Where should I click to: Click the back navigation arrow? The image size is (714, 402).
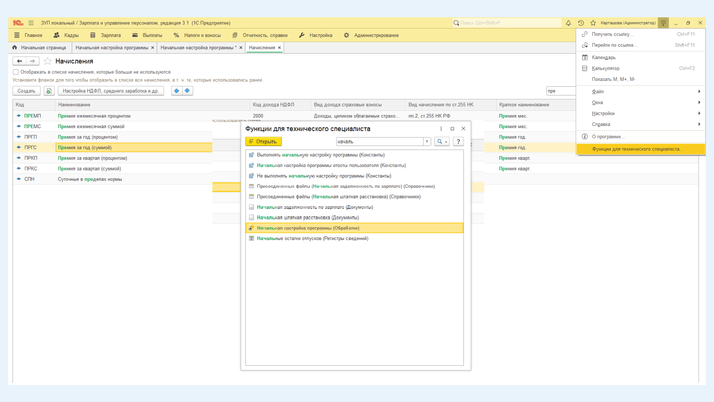click(x=19, y=61)
